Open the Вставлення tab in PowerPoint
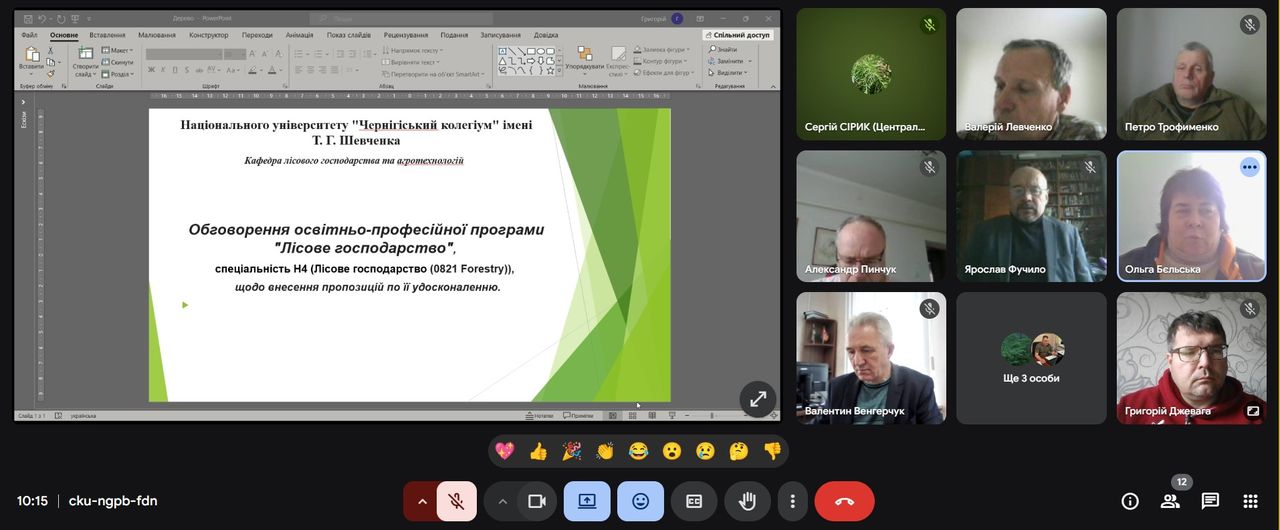This screenshot has height=530, width=1280. pos(107,35)
